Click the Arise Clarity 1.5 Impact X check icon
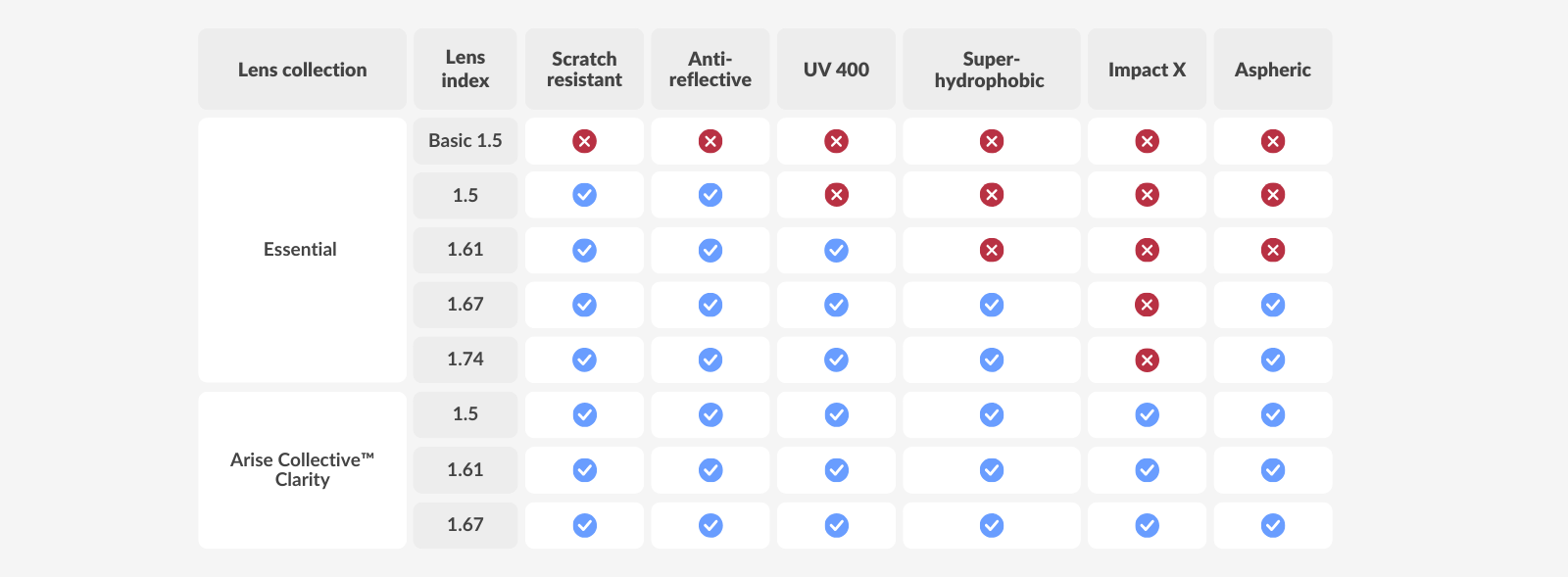This screenshot has height=577, width=1568. [x=1147, y=414]
